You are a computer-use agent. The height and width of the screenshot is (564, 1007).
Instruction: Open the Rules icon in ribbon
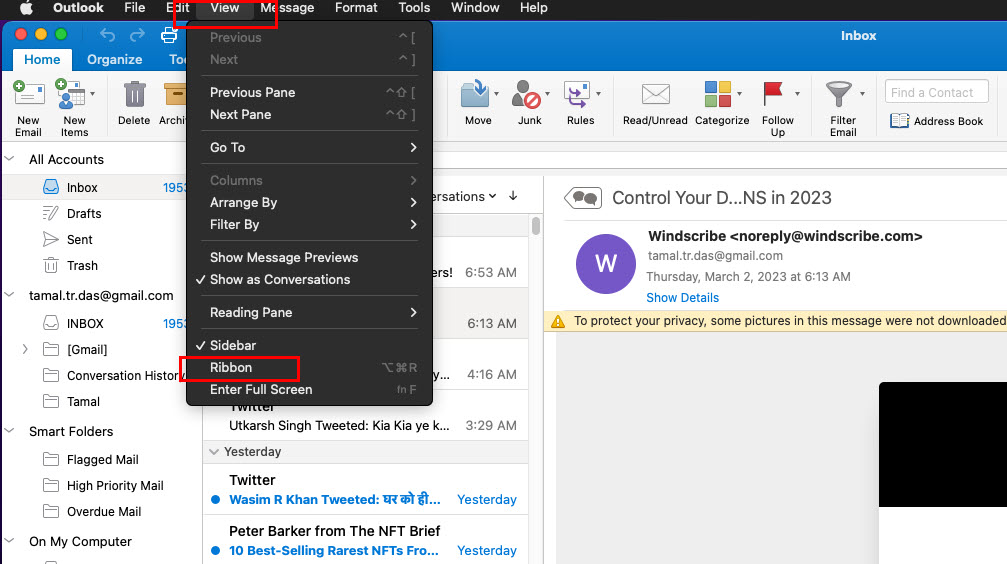click(x=577, y=96)
